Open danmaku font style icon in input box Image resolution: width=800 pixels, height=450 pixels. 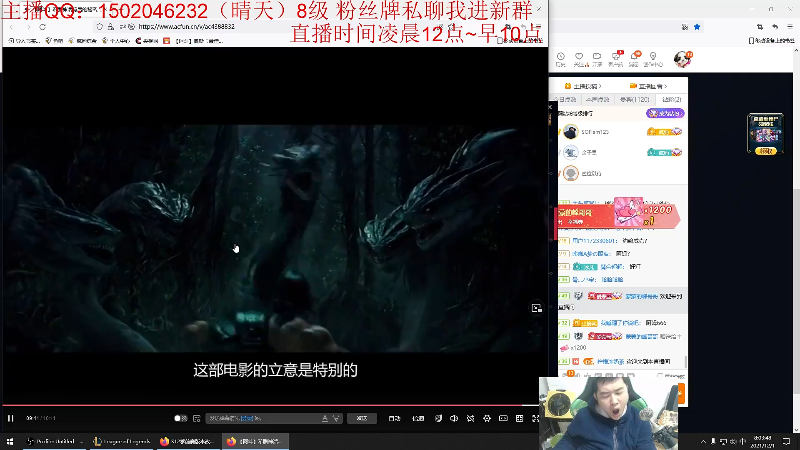click(325, 418)
